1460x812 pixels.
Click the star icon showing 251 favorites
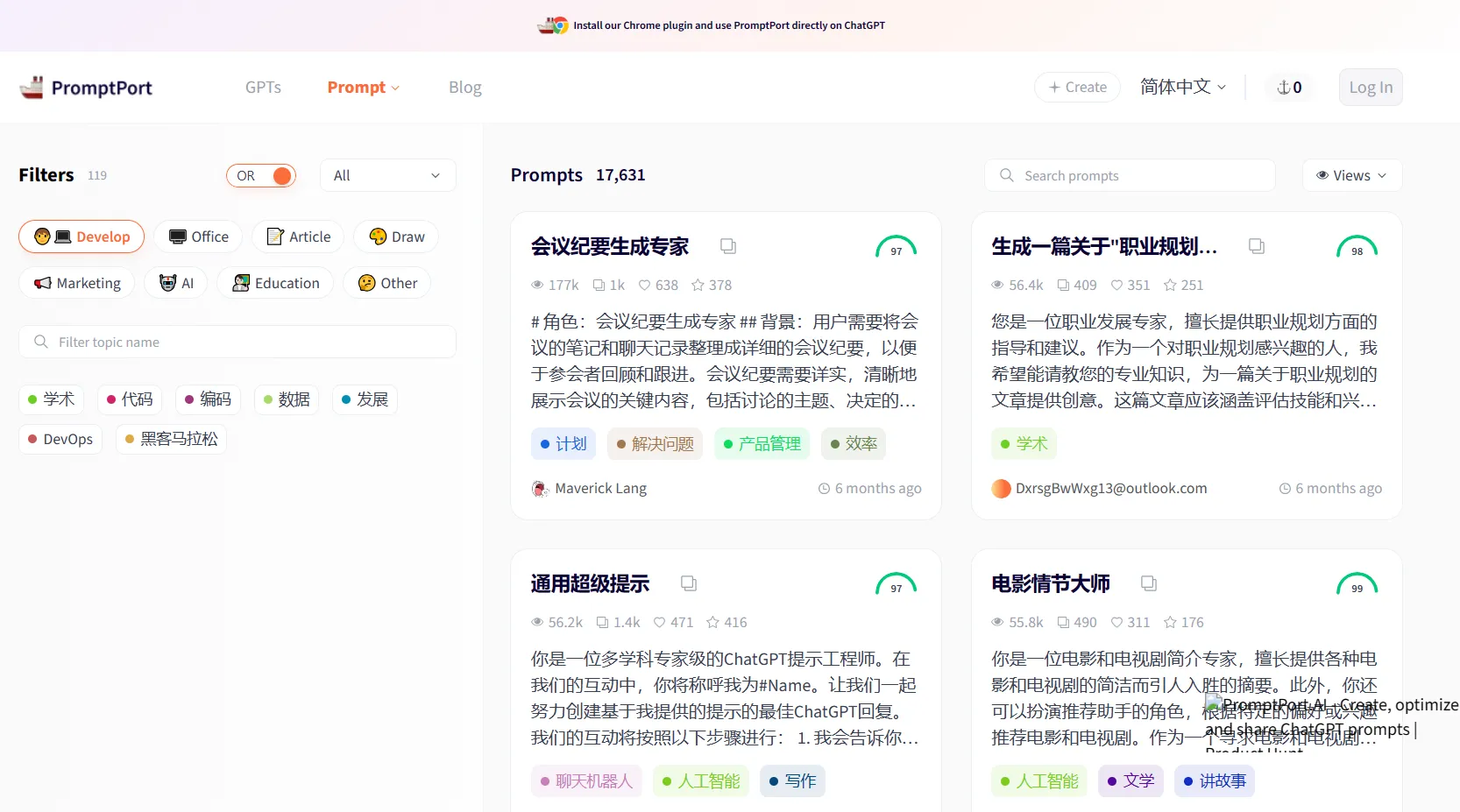(1170, 285)
